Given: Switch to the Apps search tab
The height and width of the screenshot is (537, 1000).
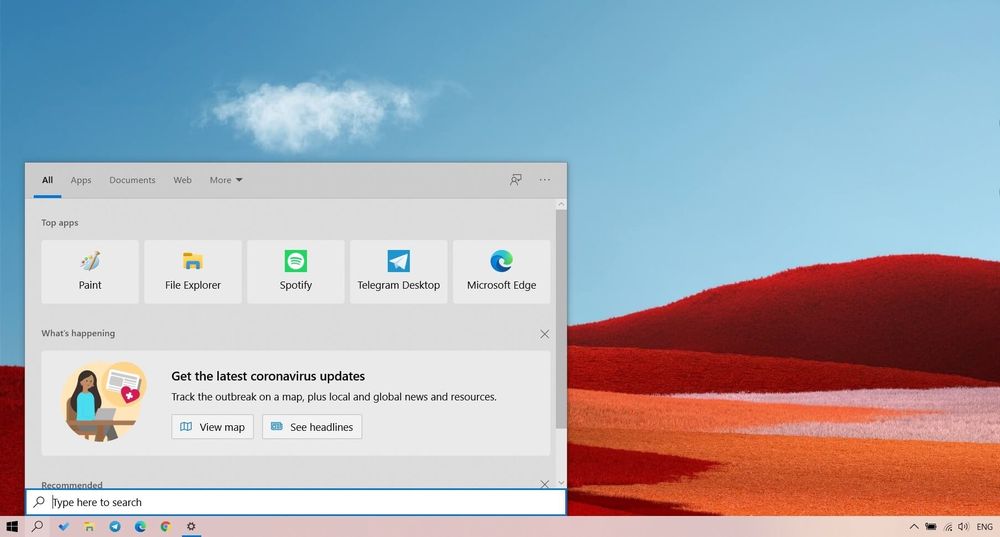Looking at the screenshot, I should (81, 180).
